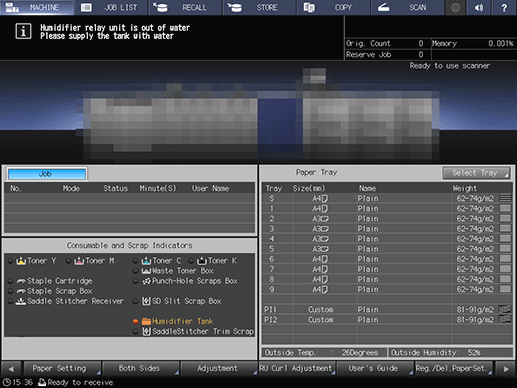Click tray 7 paper level indicator

[505, 269]
